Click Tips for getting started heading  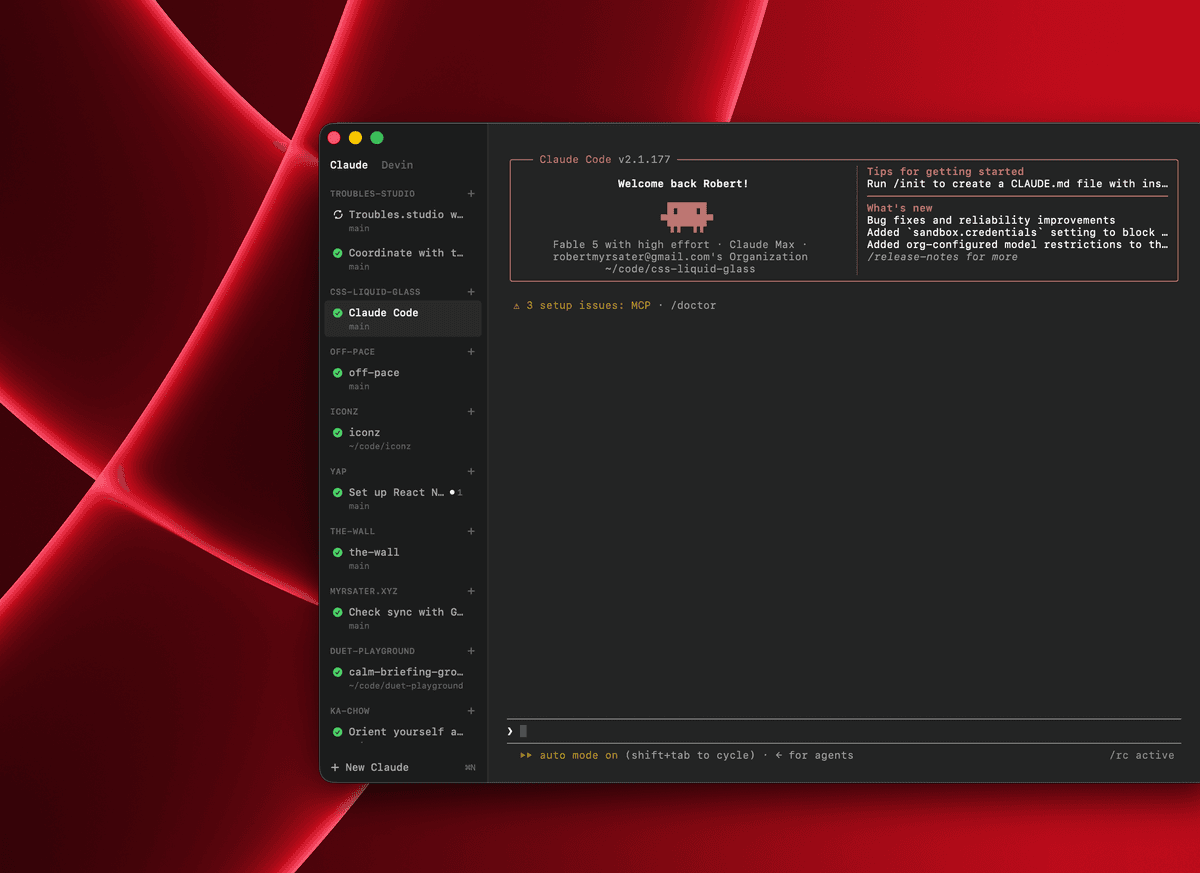tap(945, 172)
